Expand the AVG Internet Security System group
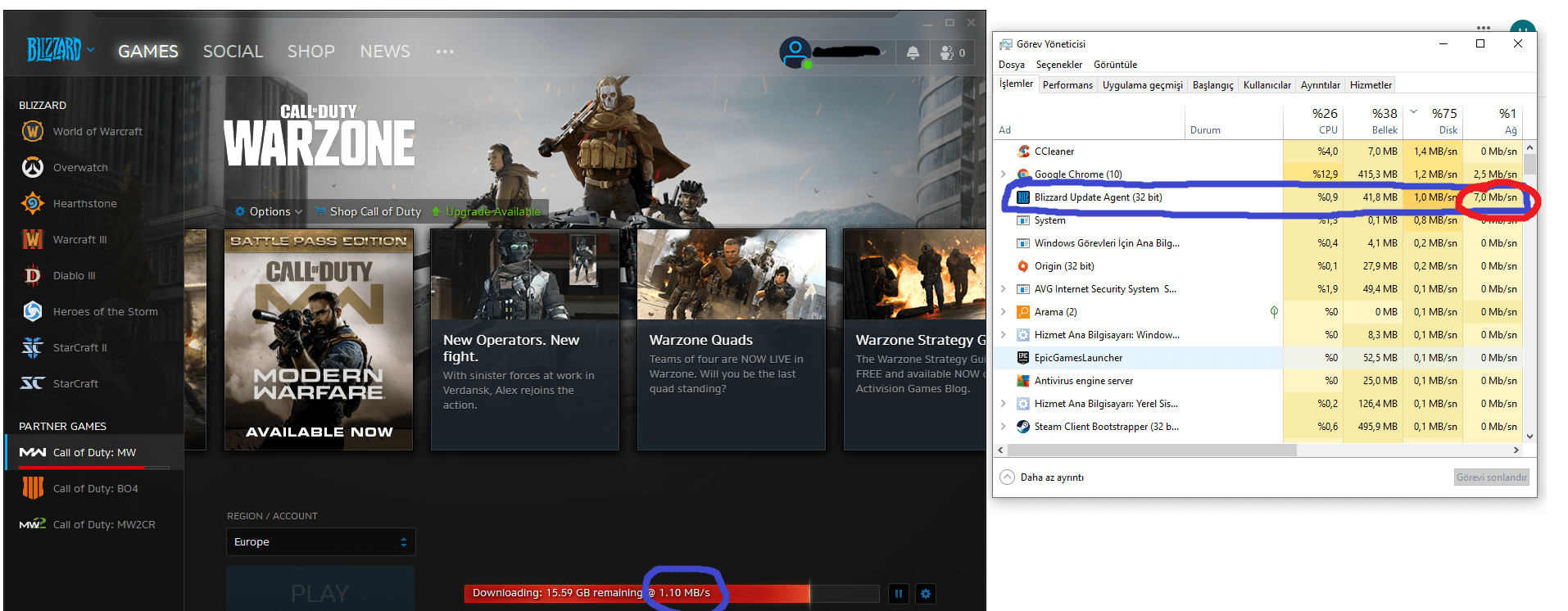 (x=1004, y=289)
